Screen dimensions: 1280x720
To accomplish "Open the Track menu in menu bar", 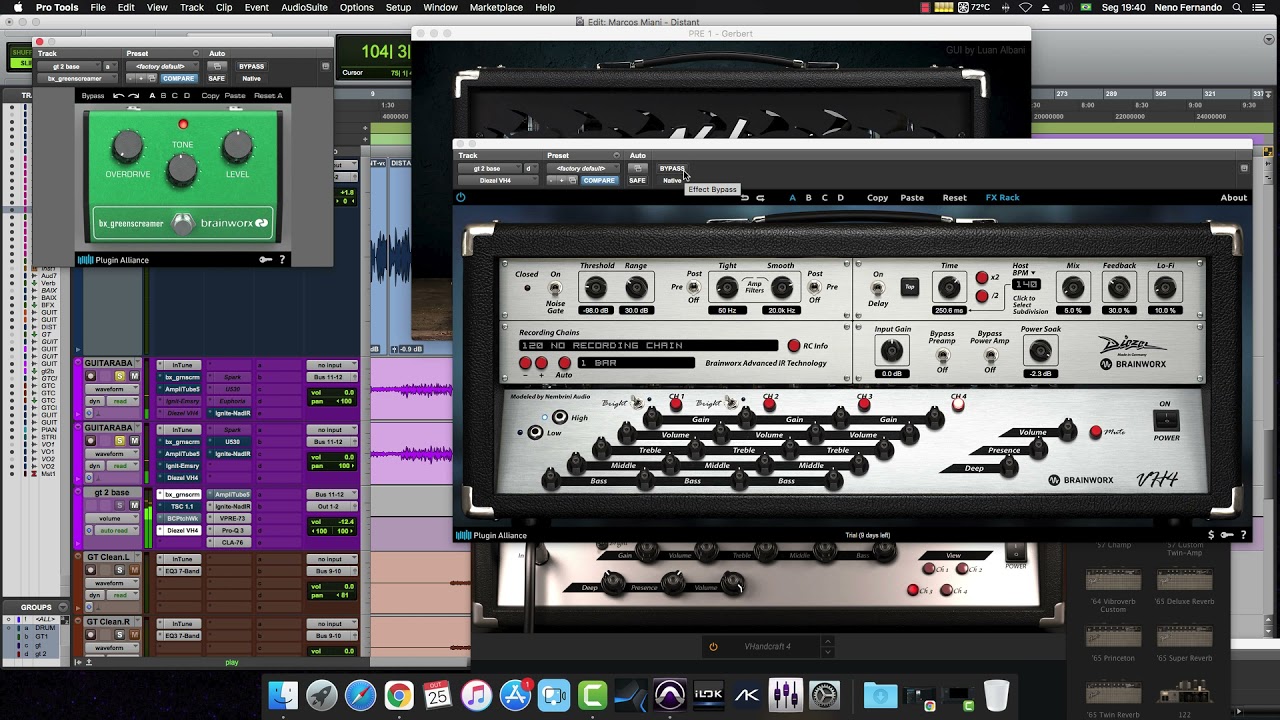I will tap(192, 7).
